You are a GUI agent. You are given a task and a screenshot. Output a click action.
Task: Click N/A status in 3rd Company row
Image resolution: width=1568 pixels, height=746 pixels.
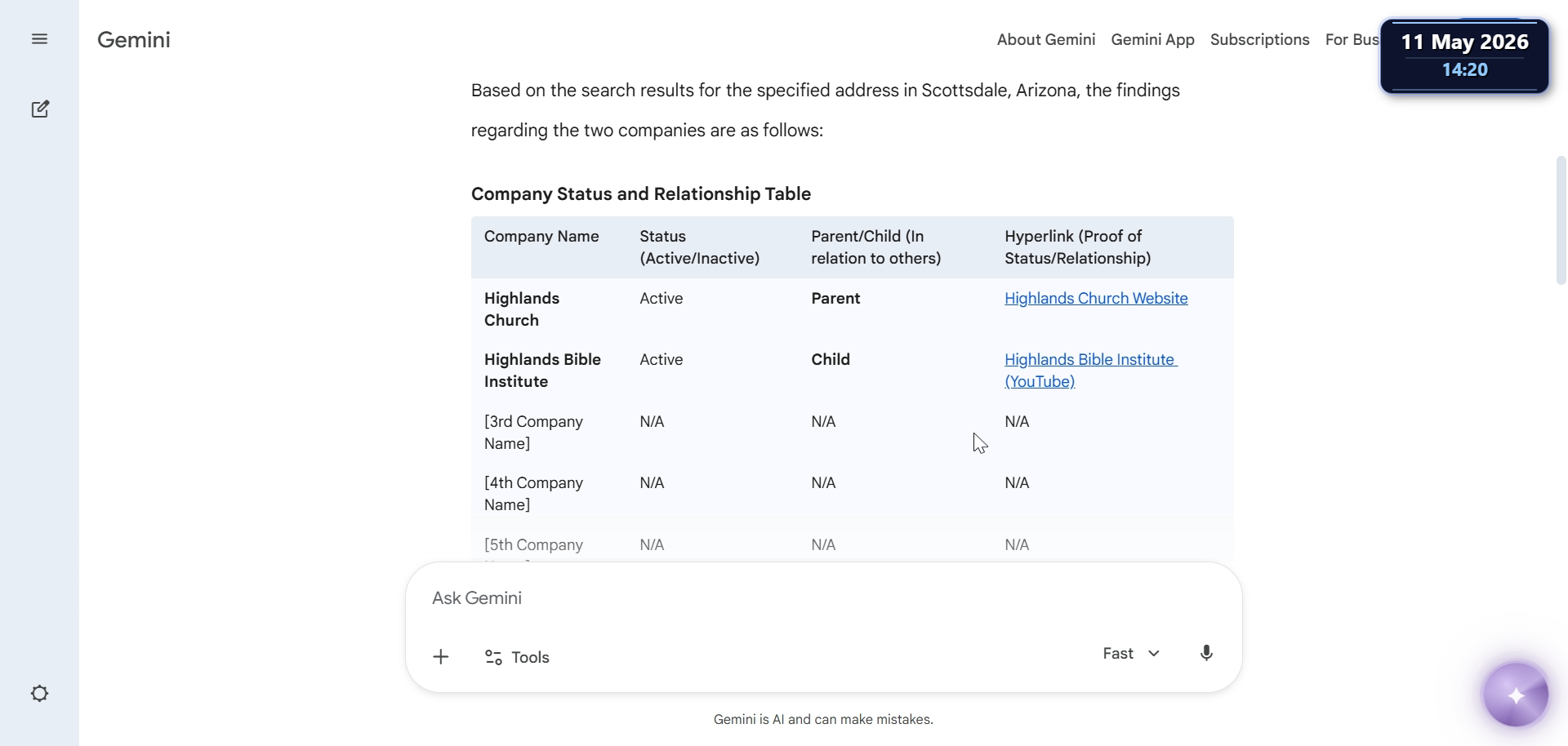pyautogui.click(x=652, y=422)
